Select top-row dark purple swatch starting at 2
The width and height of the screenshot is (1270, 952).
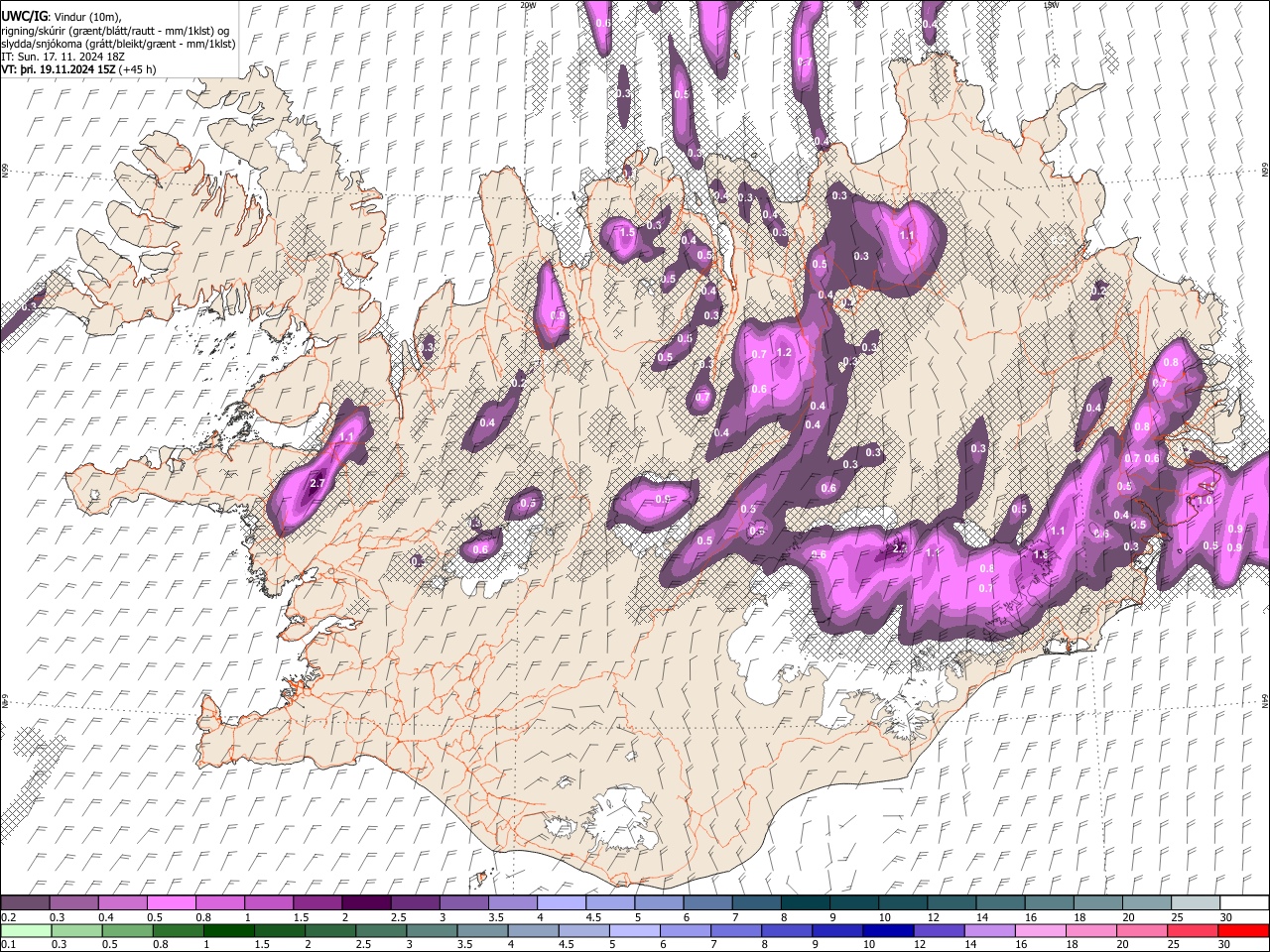pyautogui.click(x=366, y=902)
